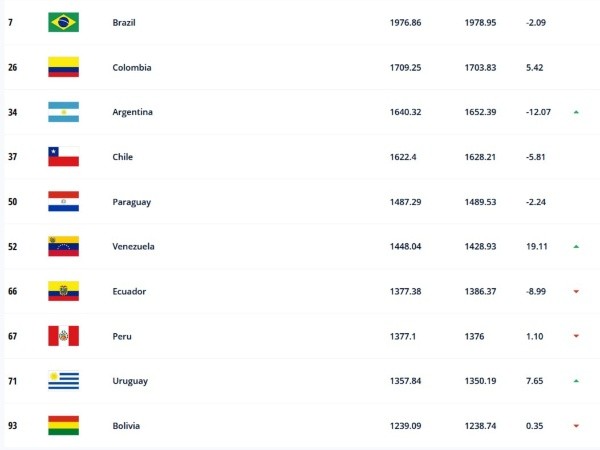600x450 pixels.
Task: Click the Peru flag icon
Action: 63,336
